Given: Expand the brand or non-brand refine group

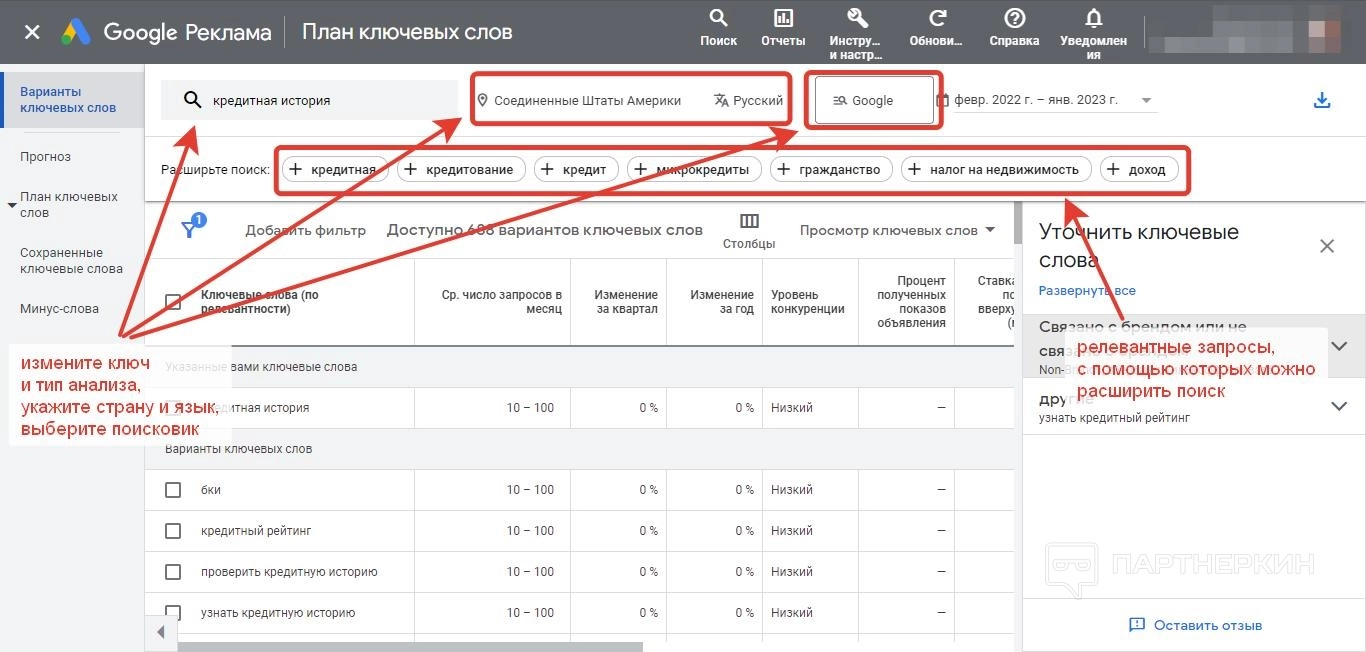Looking at the screenshot, I should click(1340, 346).
